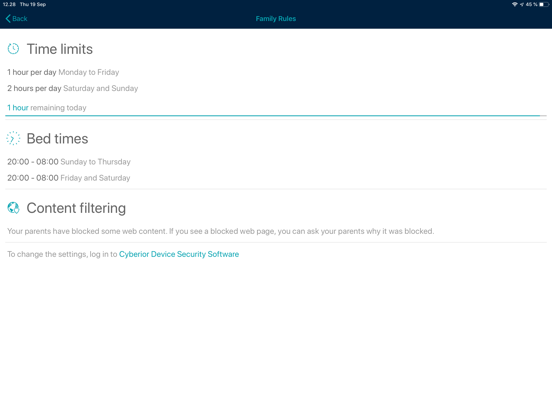
Task: Tap the Wi-Fi status icon
Action: point(515,4)
